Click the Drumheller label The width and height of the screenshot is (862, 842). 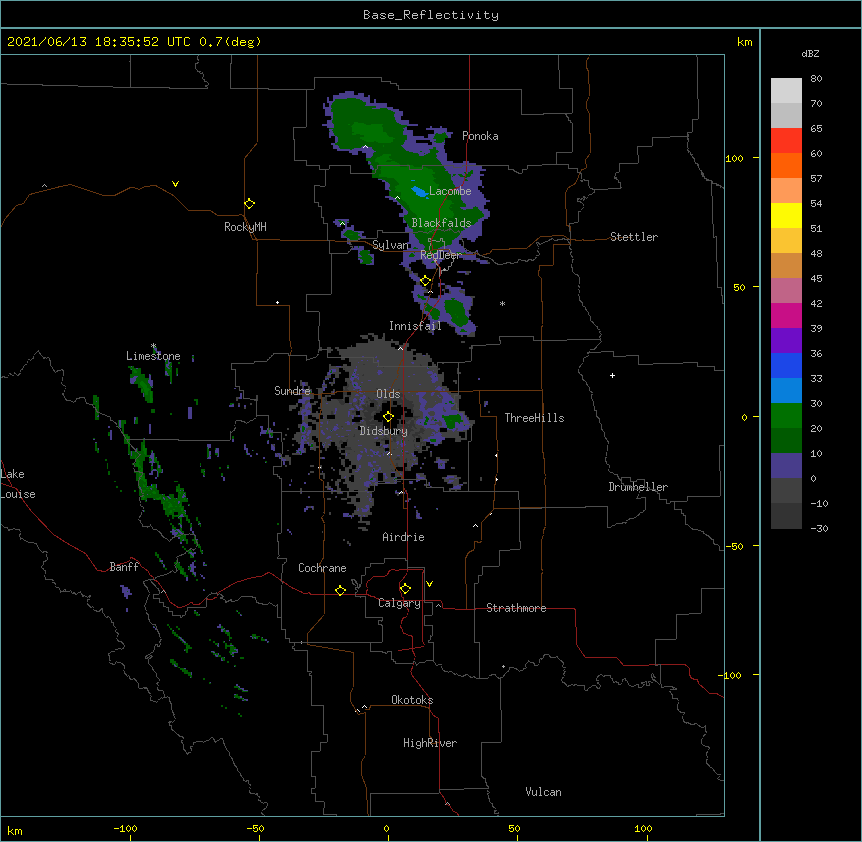coord(638,487)
